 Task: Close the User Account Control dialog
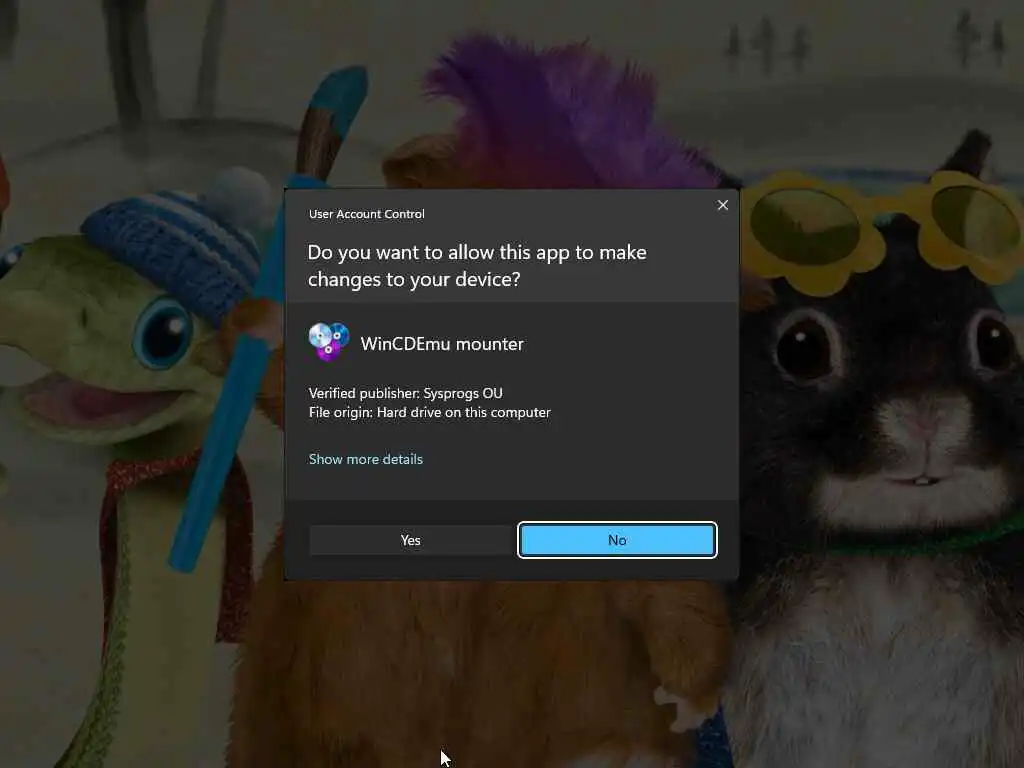coord(722,205)
